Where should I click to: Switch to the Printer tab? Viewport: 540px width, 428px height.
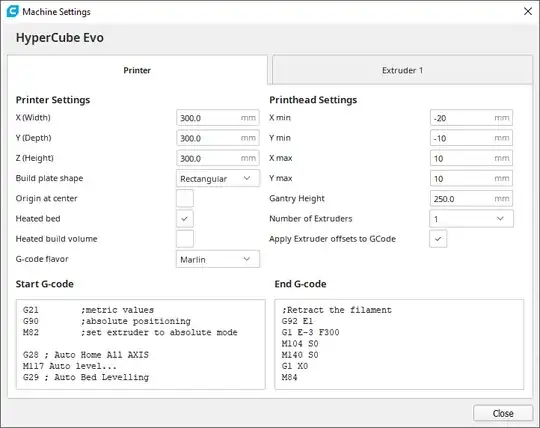[137, 70]
